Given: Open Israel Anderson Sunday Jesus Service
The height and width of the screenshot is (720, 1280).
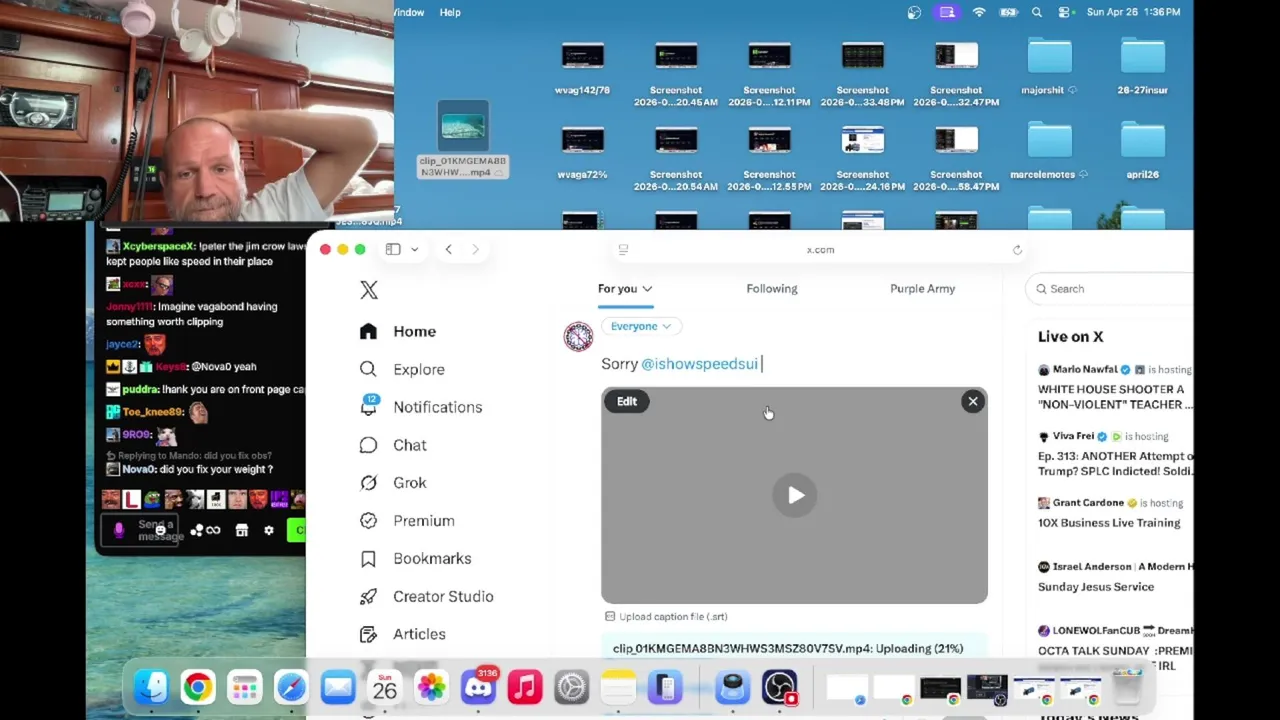Looking at the screenshot, I should (1115, 577).
